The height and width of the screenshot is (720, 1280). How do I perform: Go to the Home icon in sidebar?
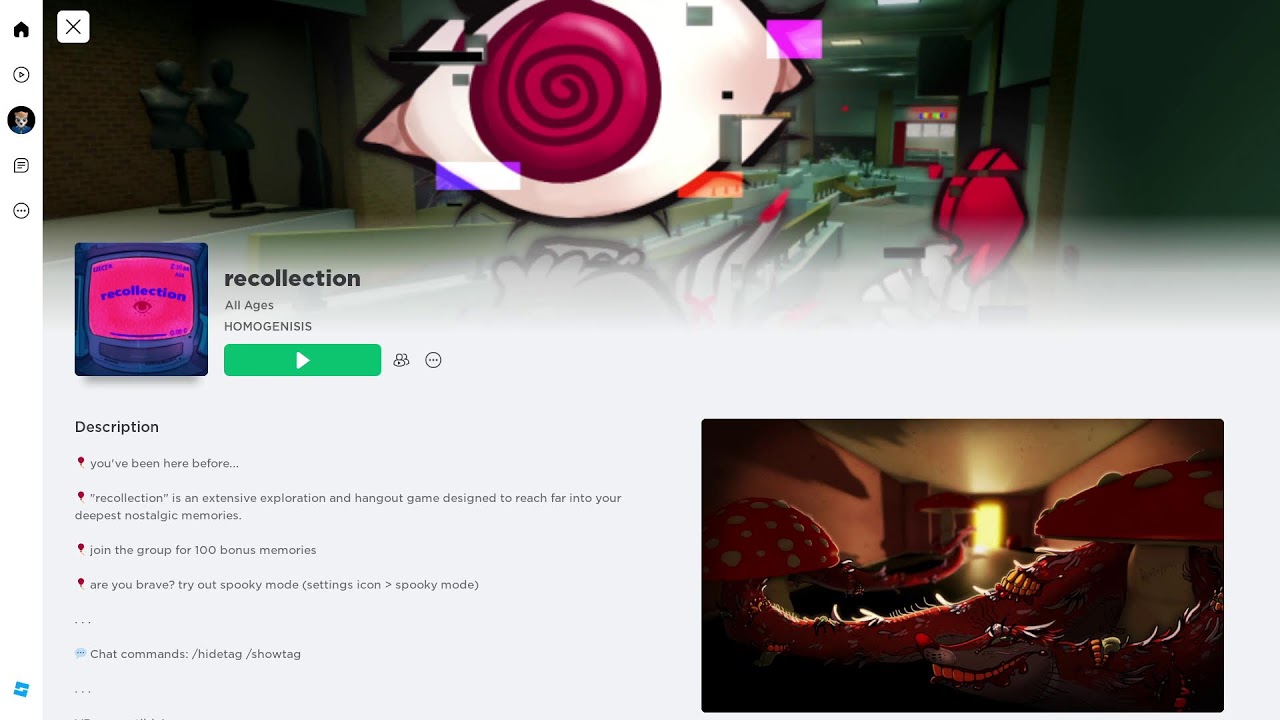click(21, 30)
